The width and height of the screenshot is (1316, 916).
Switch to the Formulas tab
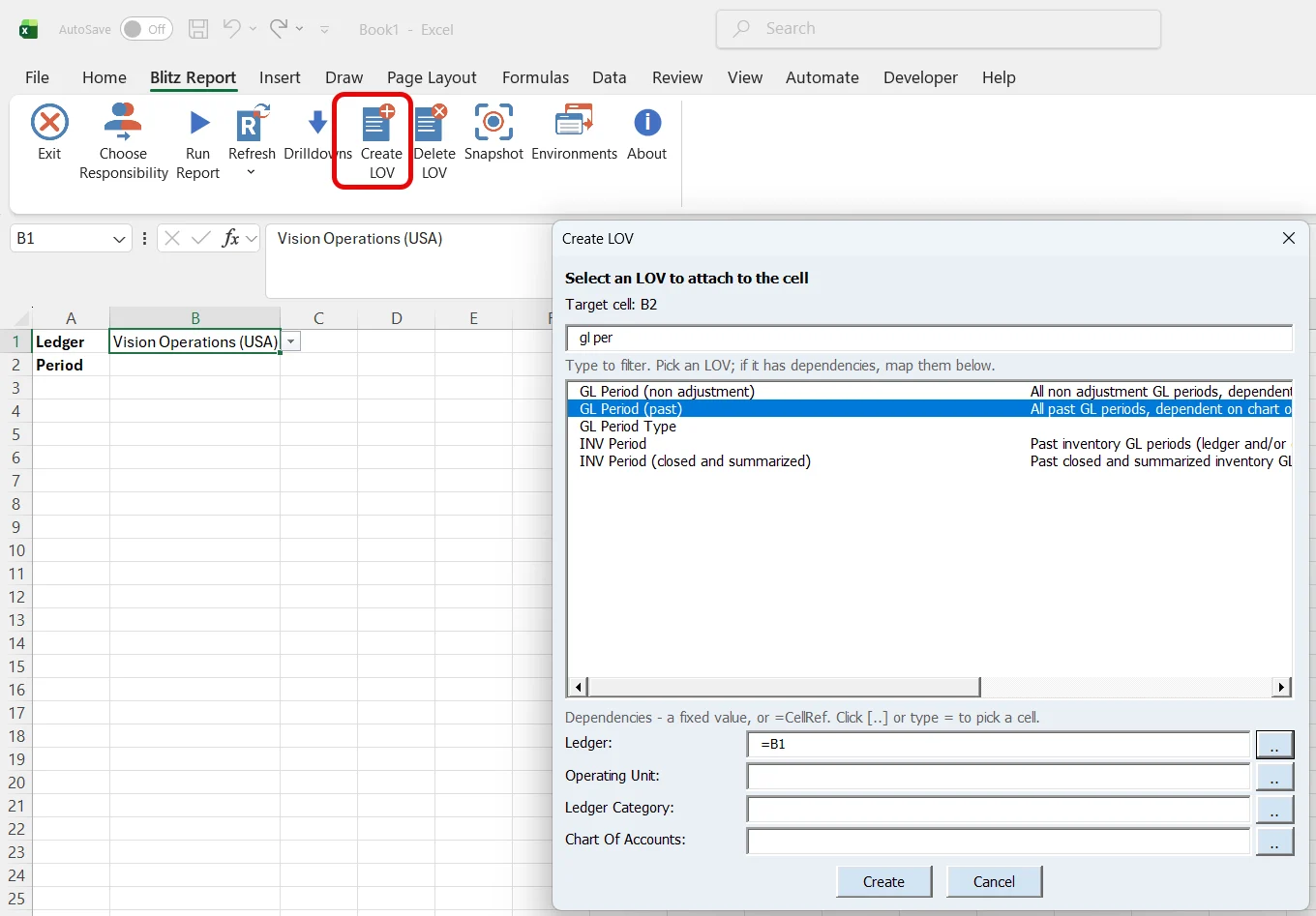[535, 77]
